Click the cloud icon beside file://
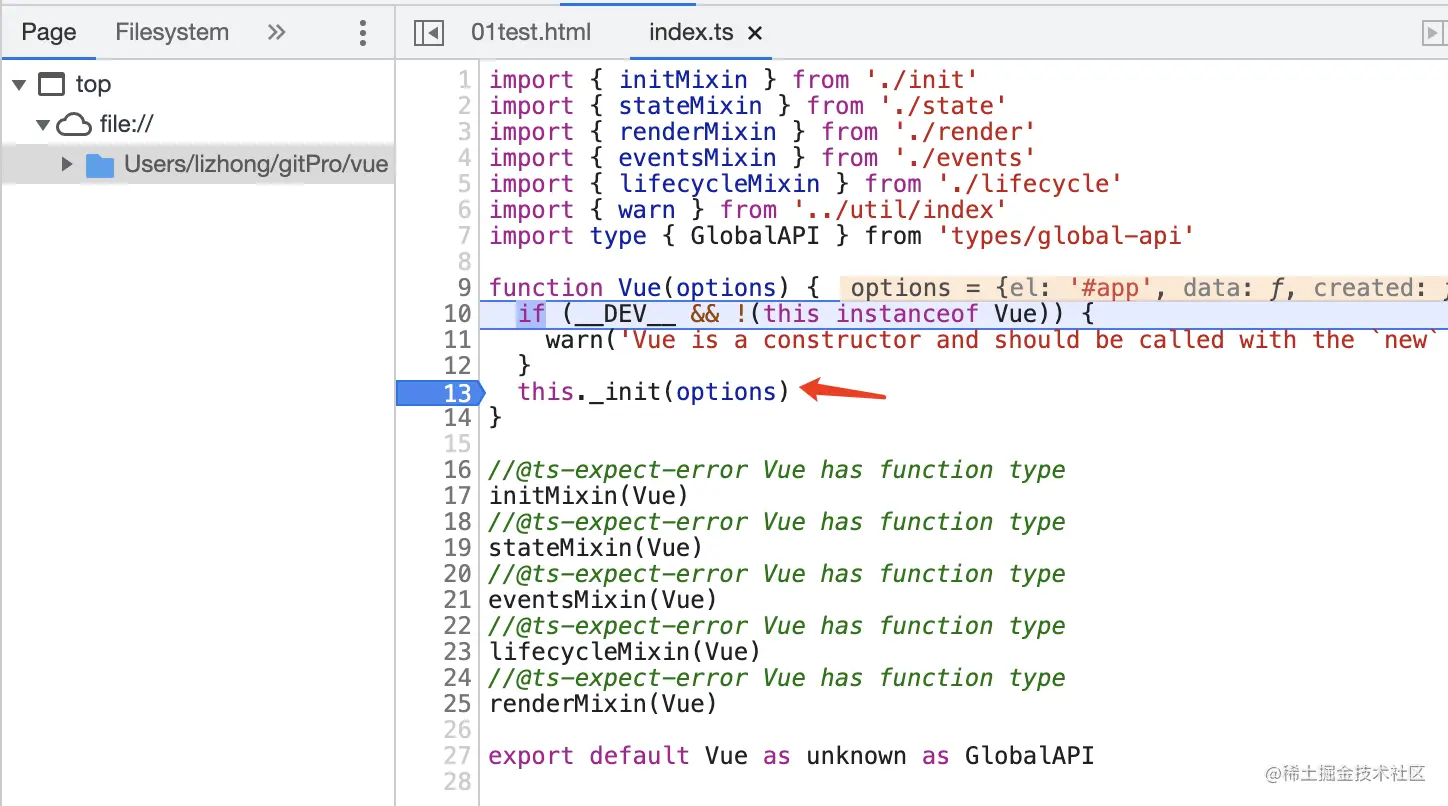This screenshot has width=1448, height=806. click(74, 125)
